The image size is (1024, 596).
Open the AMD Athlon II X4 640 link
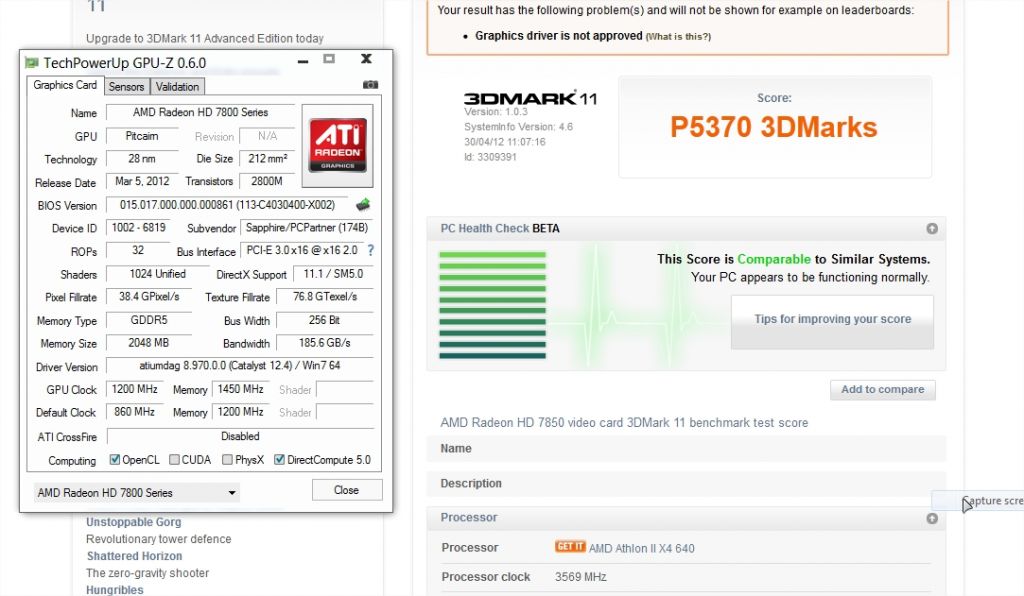[641, 548]
